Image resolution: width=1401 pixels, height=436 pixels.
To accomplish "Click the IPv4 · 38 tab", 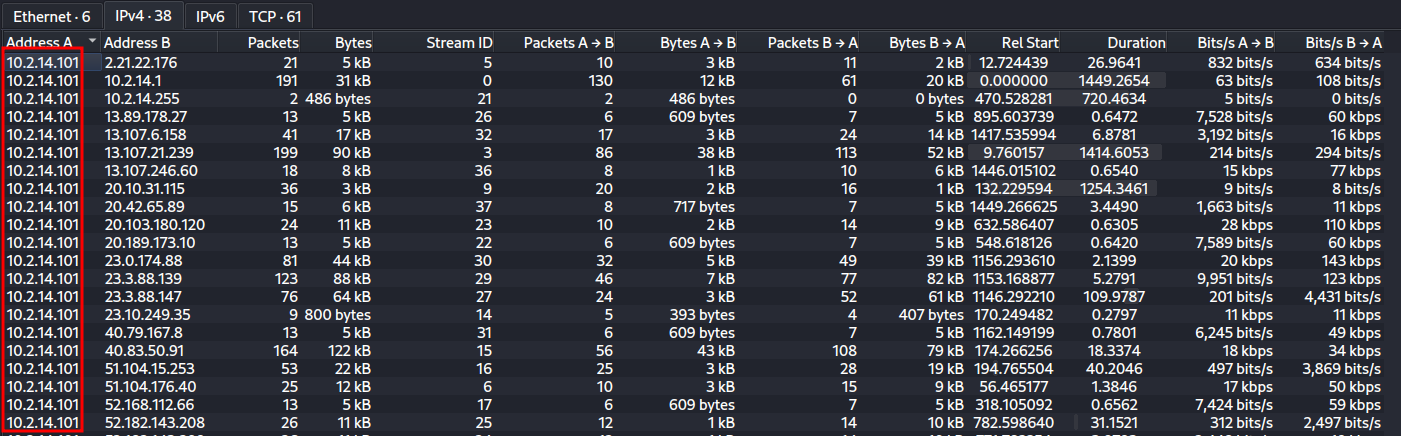I will 144,17.
